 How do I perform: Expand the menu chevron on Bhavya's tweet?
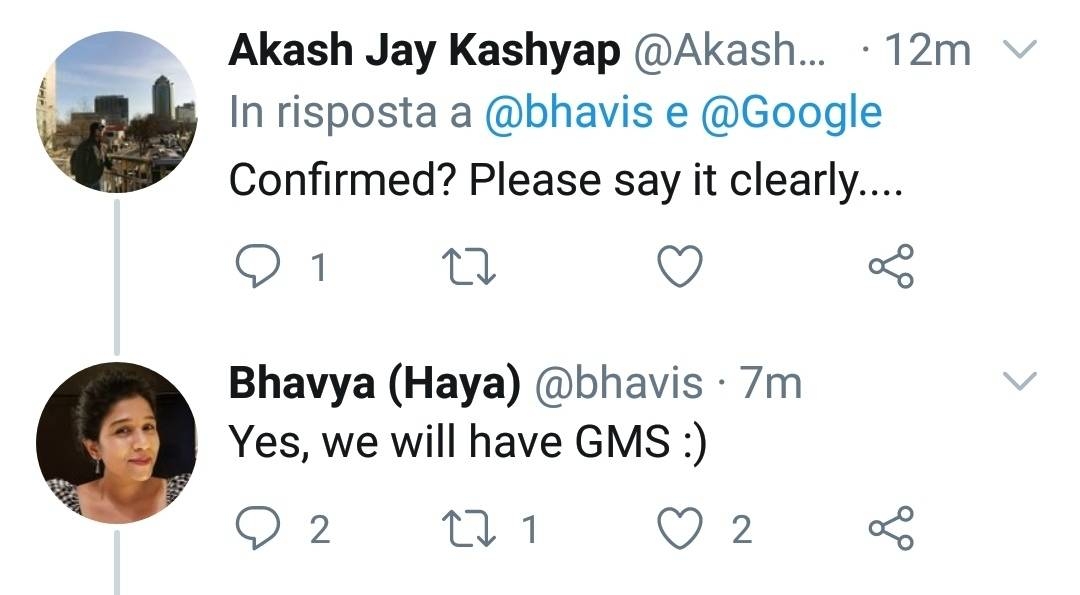(x=1018, y=381)
